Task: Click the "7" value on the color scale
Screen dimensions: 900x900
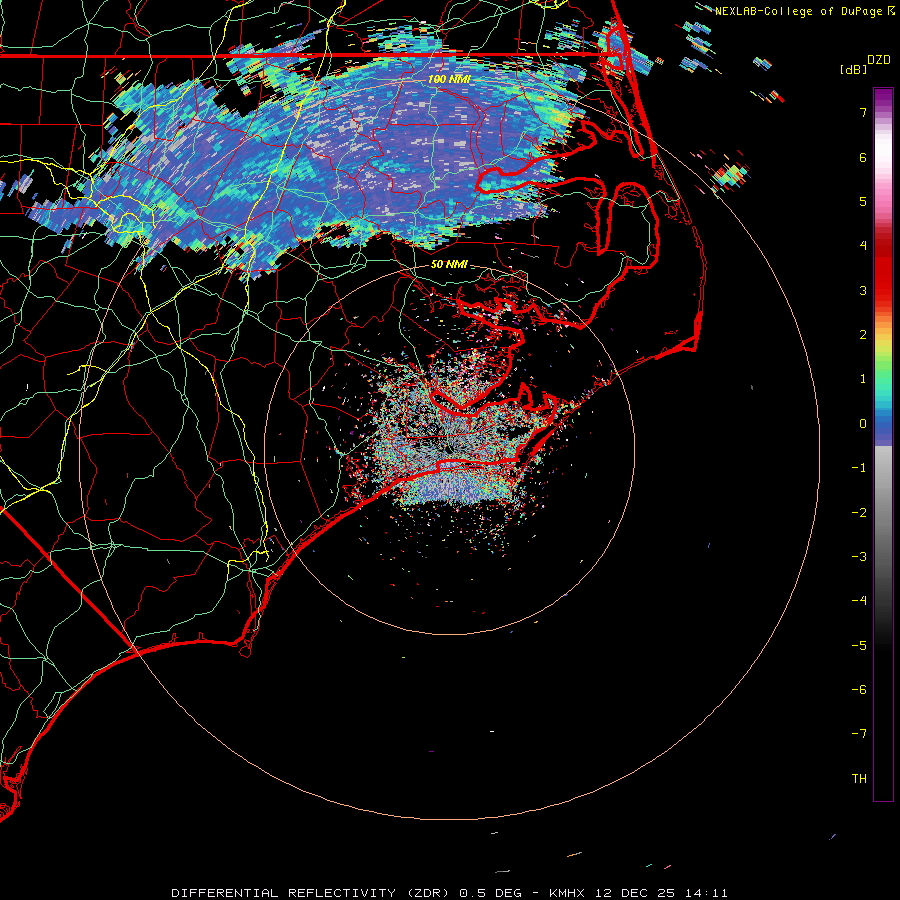Action: (x=863, y=112)
